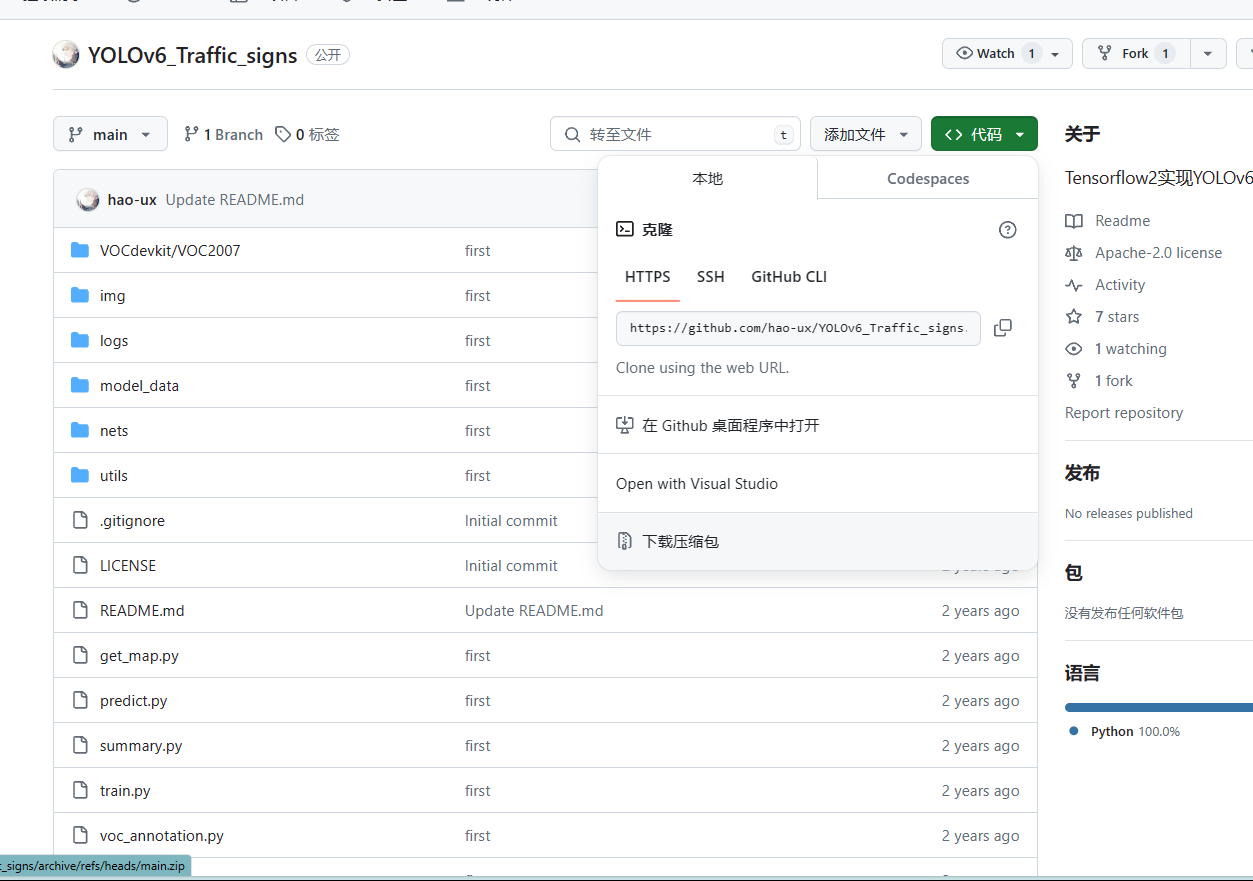Viewport: 1253px width, 881px height.
Task: Open the get_map.py file
Action: coord(139,655)
